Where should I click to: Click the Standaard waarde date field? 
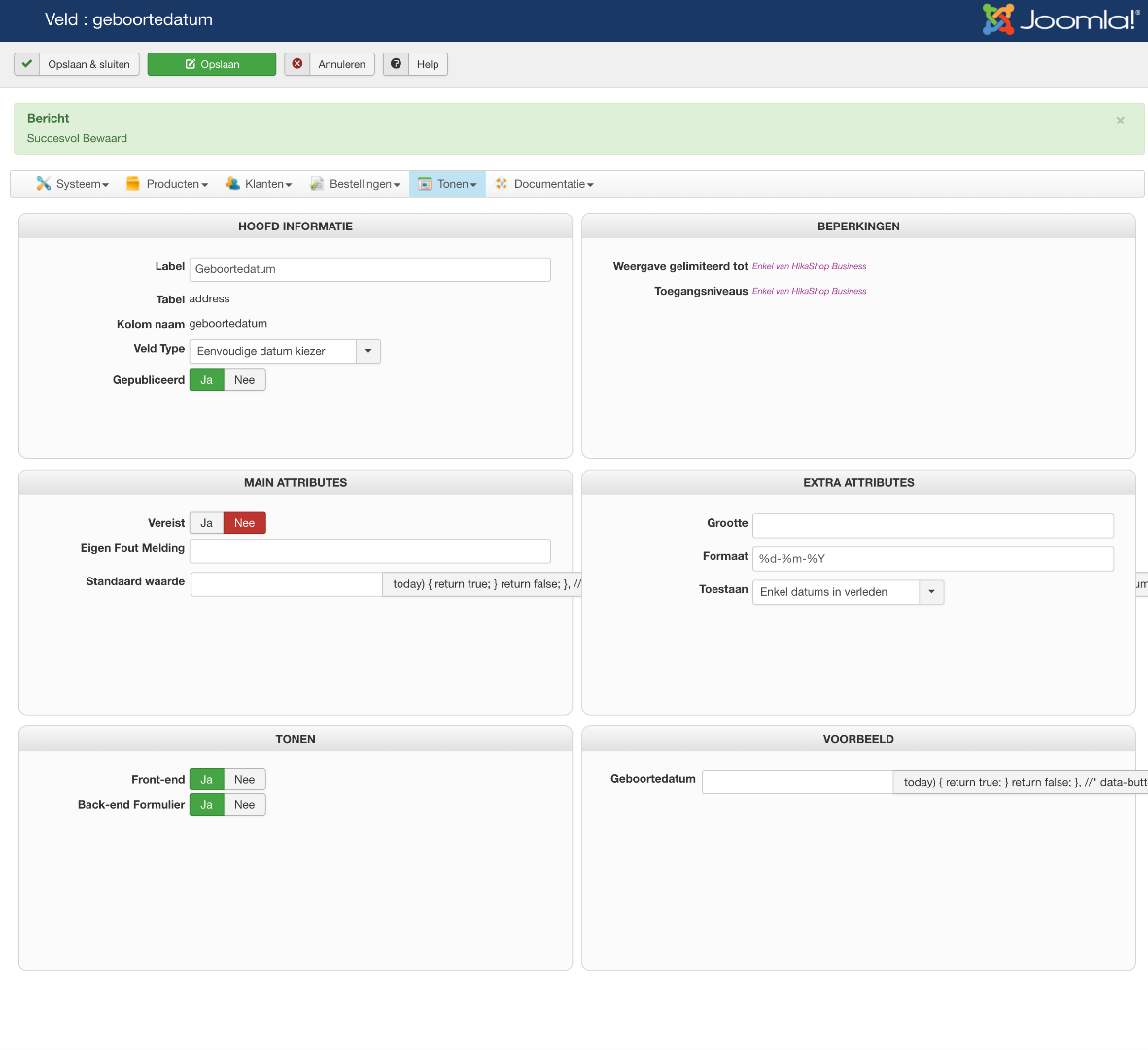click(x=286, y=584)
